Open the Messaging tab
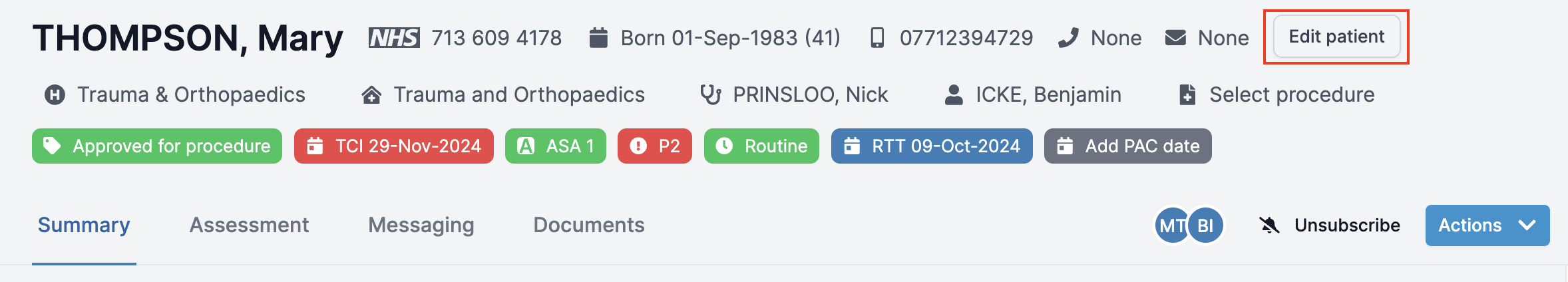Image resolution: width=1568 pixels, height=282 pixels. coord(421,225)
